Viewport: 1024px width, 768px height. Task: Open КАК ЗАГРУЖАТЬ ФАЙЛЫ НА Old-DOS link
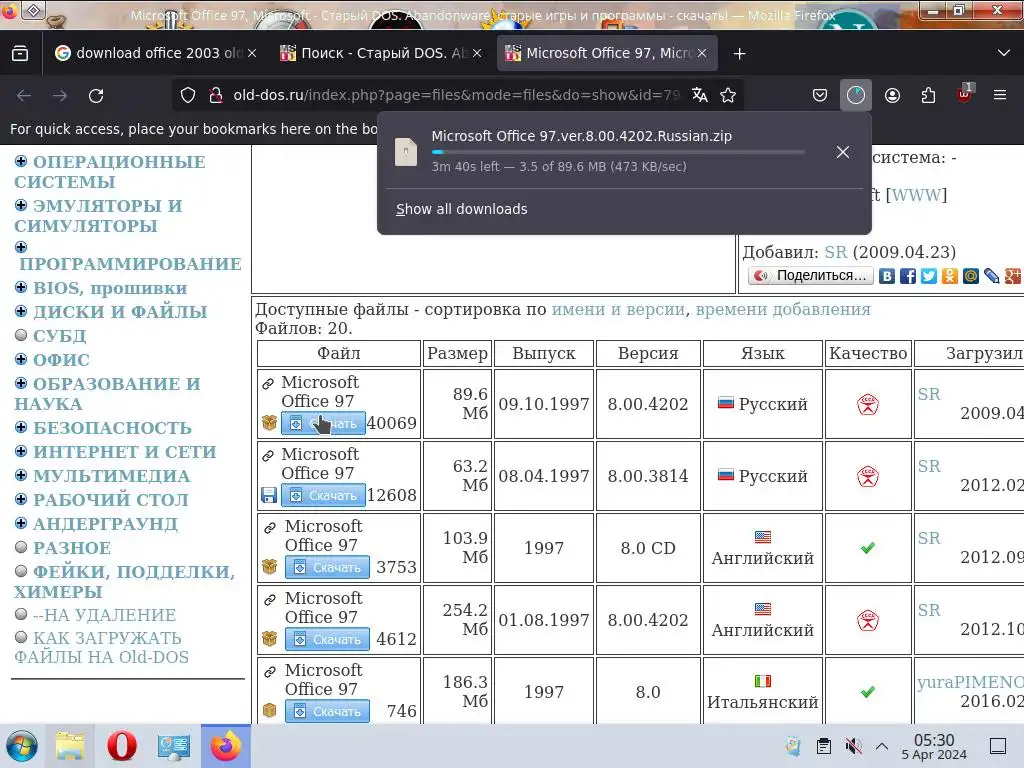point(101,647)
